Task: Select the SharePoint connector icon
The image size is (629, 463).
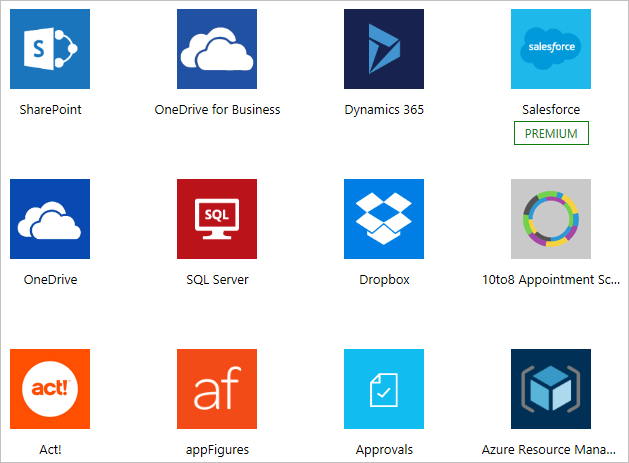Action: [x=50, y=49]
